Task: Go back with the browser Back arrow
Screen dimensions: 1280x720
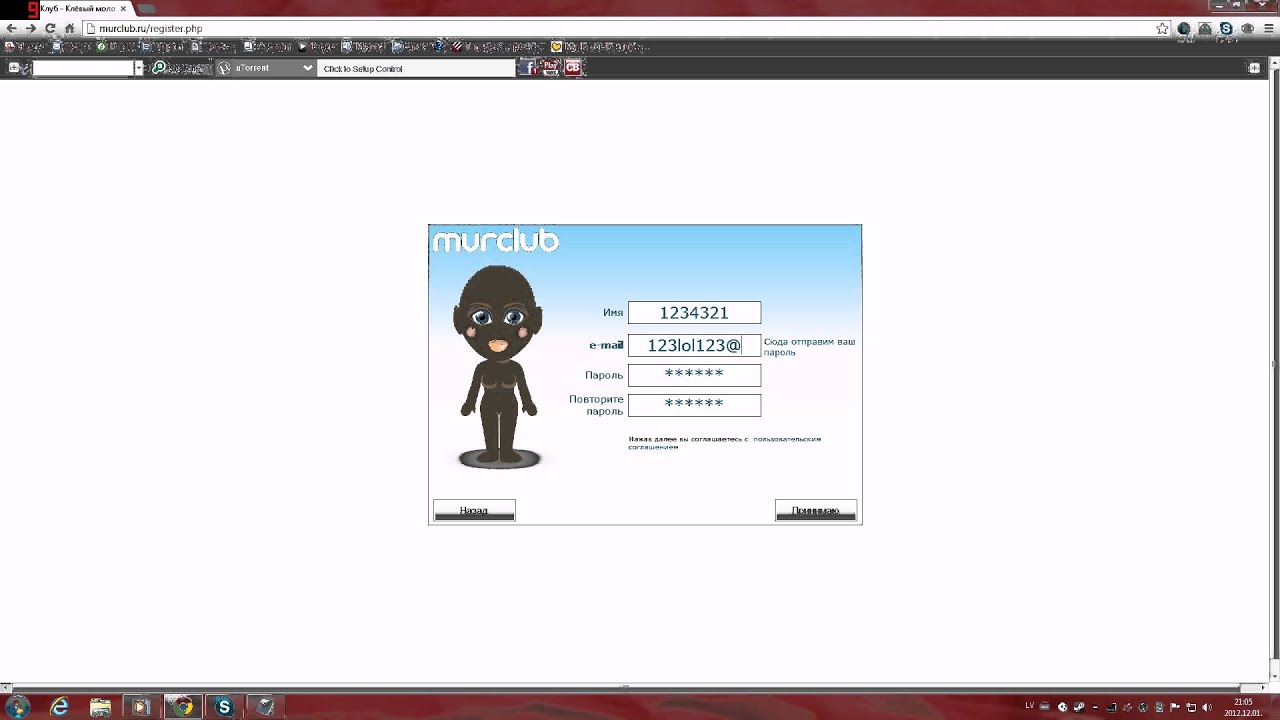Action: click(11, 29)
